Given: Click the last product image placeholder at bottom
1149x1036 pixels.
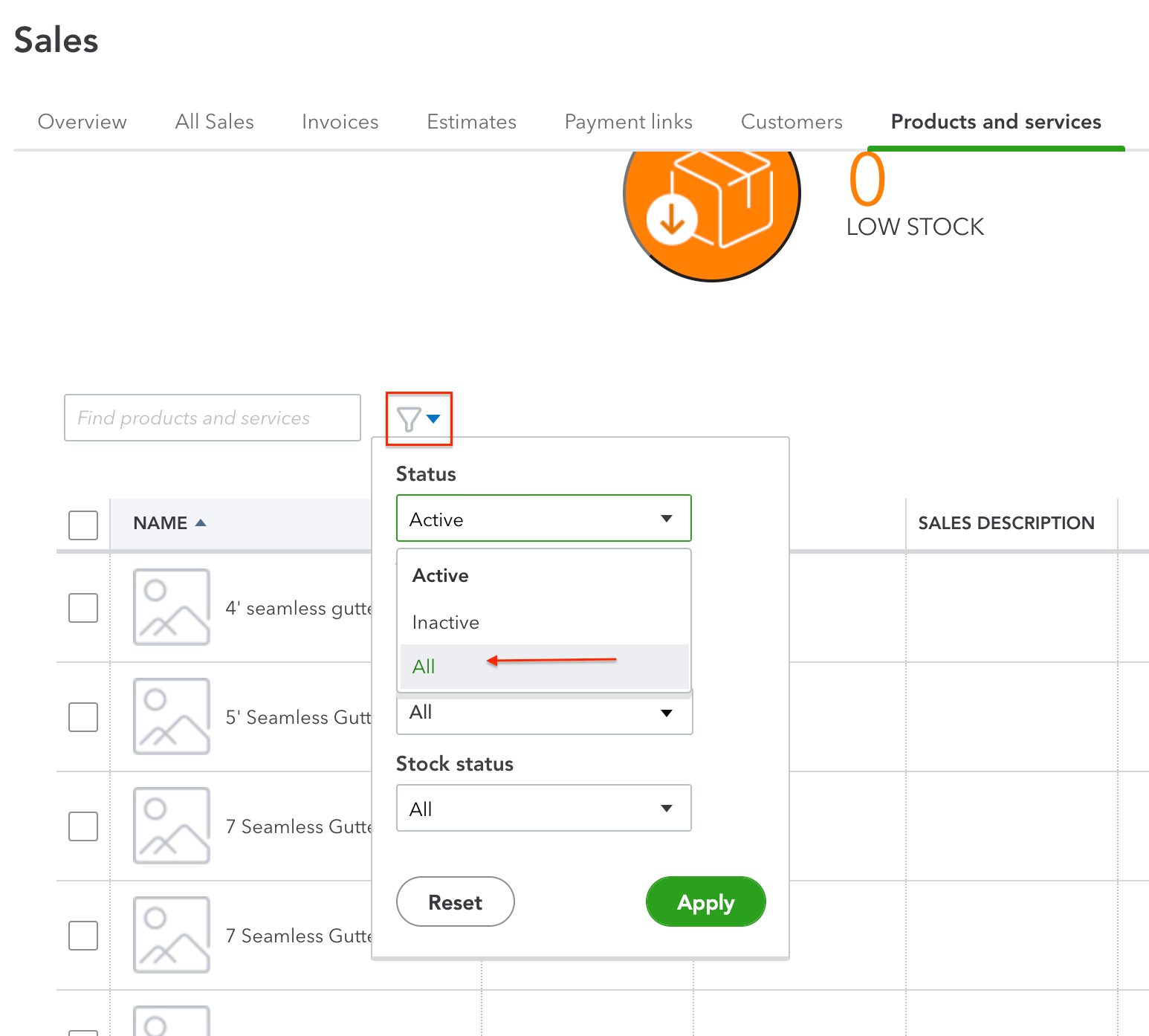Looking at the screenshot, I should [x=172, y=1022].
